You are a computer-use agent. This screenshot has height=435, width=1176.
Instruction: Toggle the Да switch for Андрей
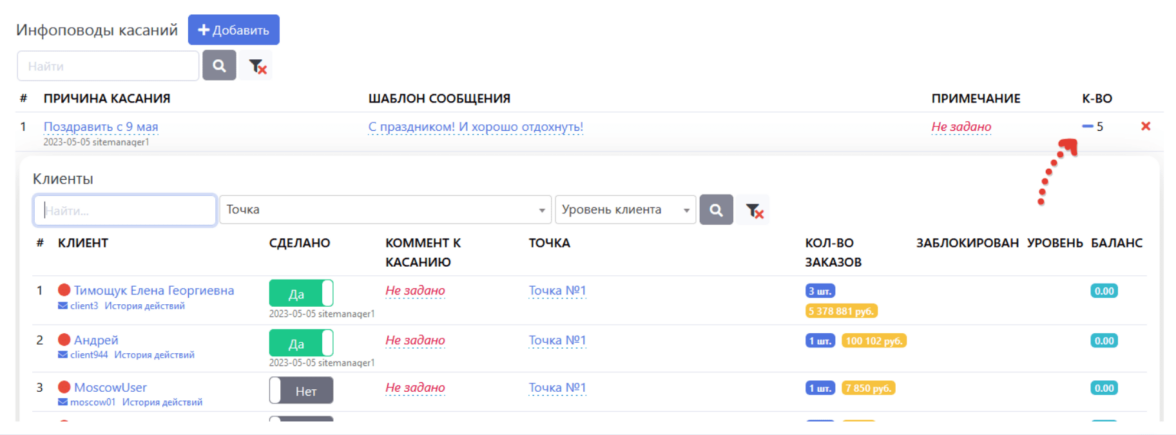[301, 341]
